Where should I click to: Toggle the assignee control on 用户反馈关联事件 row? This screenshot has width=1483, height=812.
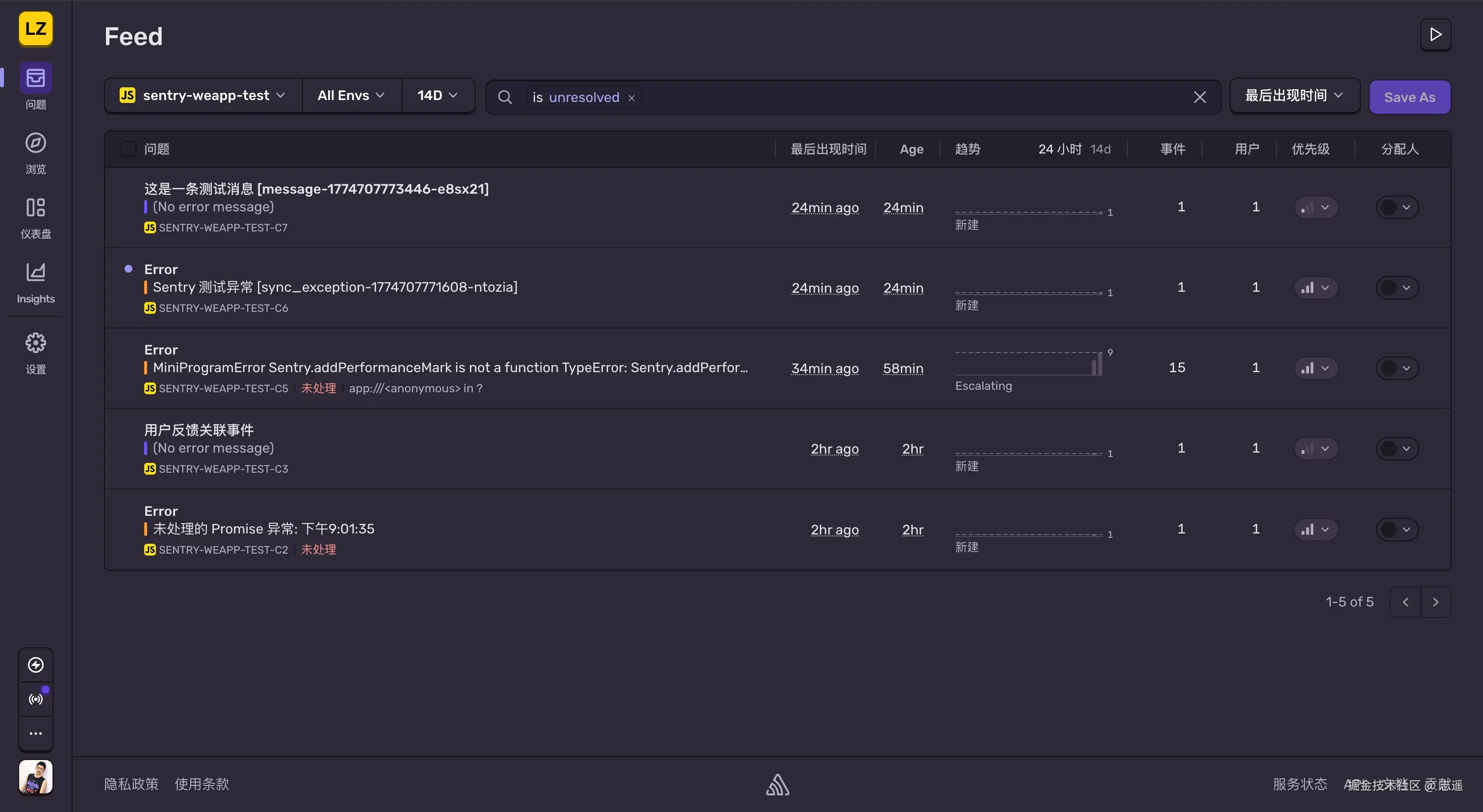pos(1397,448)
